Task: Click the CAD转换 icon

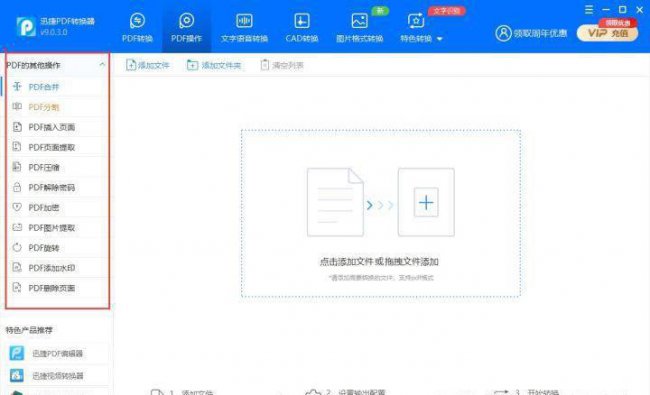Action: 301,20
